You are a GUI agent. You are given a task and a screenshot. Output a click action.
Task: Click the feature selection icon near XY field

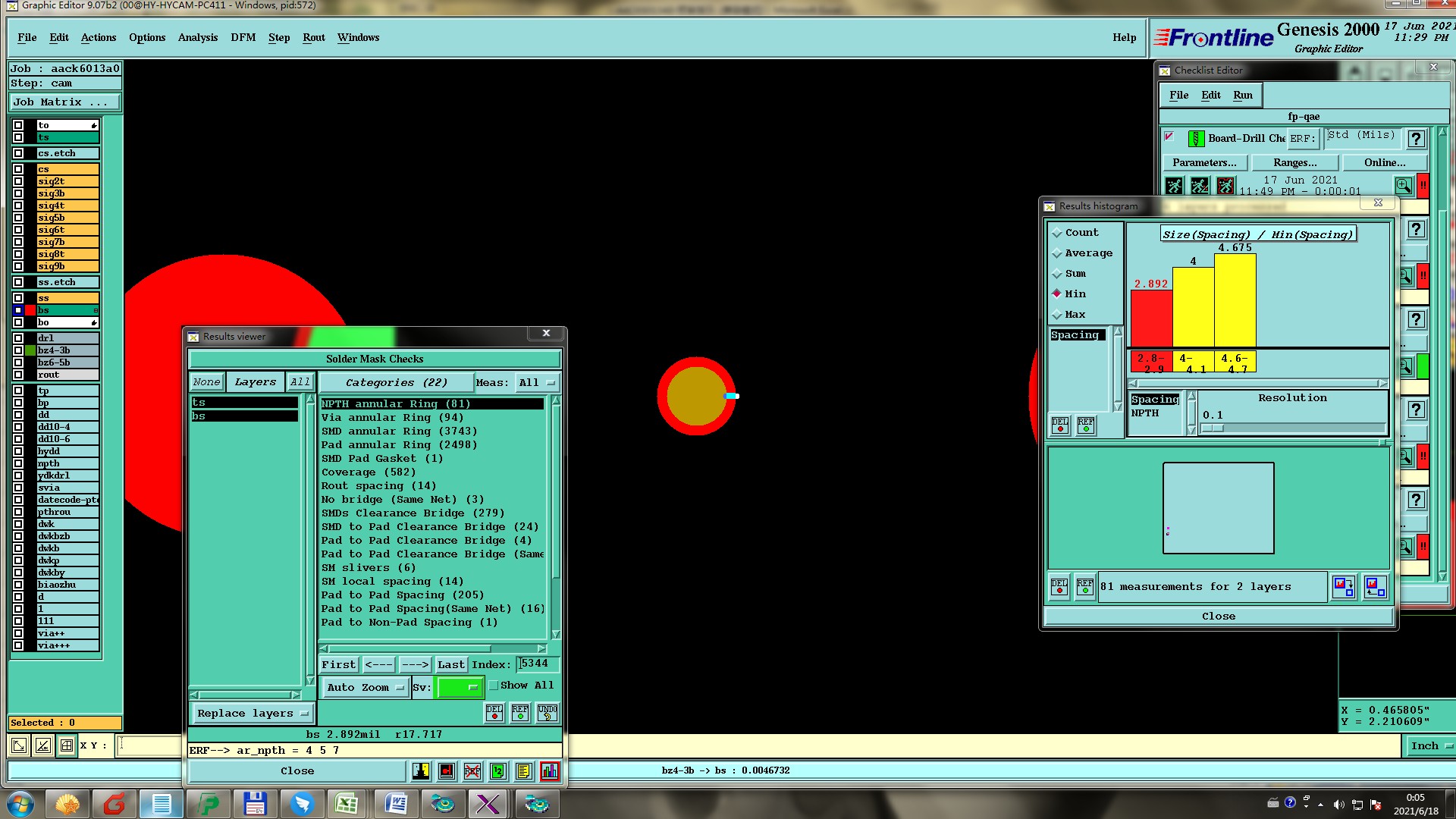[x=67, y=745]
